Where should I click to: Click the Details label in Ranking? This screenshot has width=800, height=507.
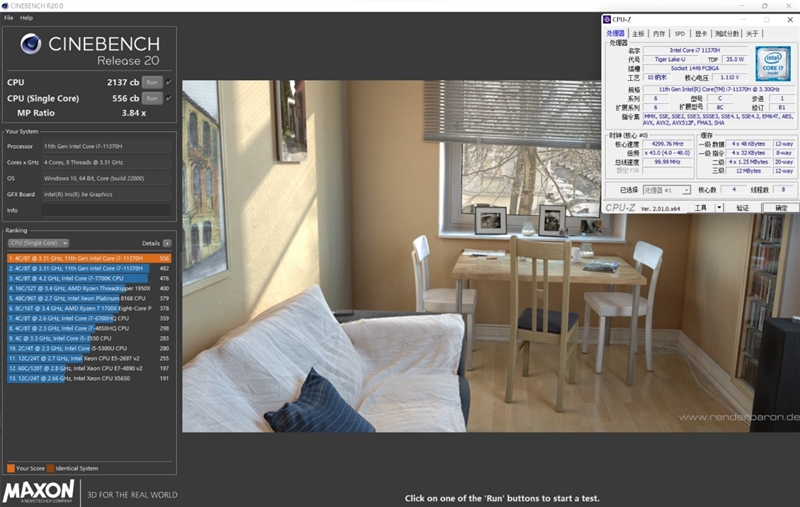(x=151, y=243)
